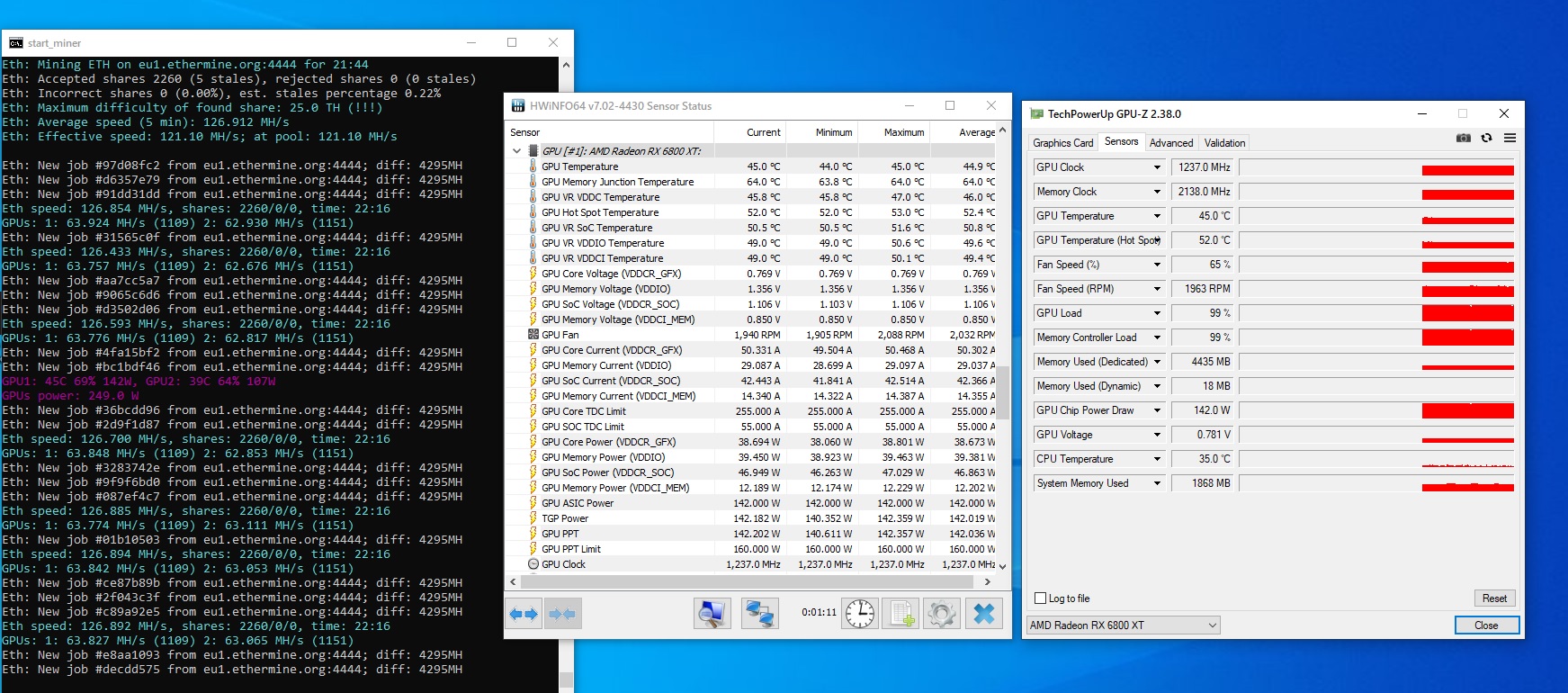Open GPU Voltage dropdown in GPU-Z
Image resolution: width=1568 pixels, height=693 pixels.
point(1157,435)
